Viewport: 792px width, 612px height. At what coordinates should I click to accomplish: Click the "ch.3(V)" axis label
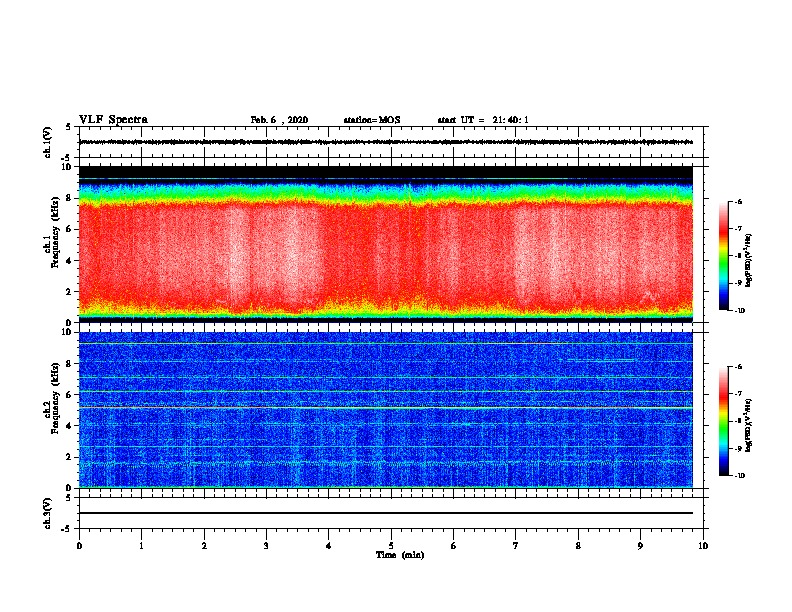click(x=47, y=513)
